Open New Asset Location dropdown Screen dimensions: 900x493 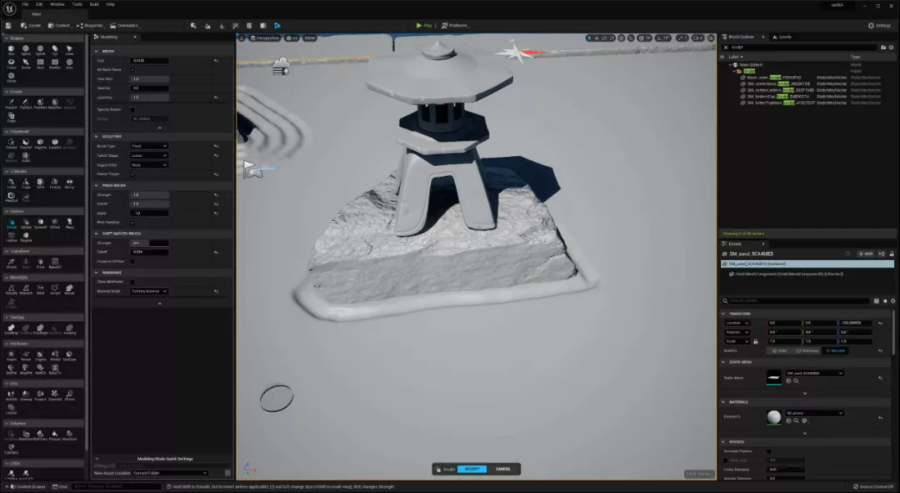[x=170, y=473]
